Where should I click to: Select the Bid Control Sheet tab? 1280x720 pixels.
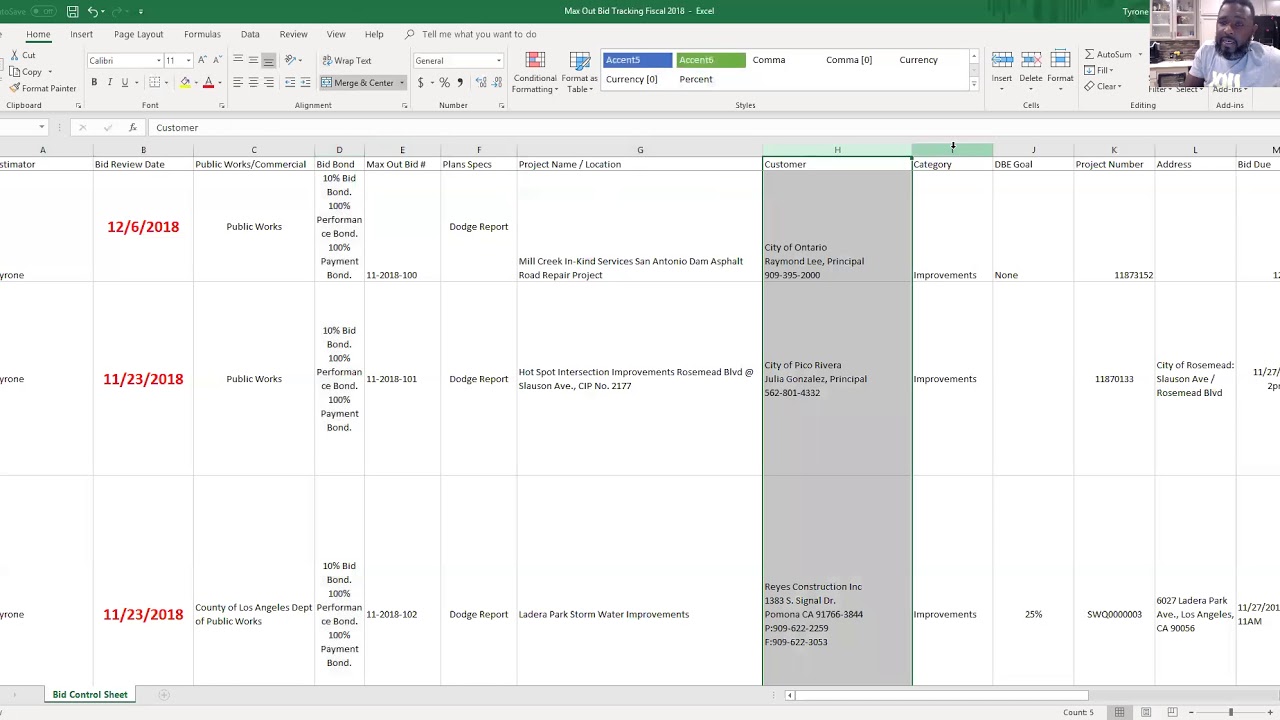tap(90, 694)
